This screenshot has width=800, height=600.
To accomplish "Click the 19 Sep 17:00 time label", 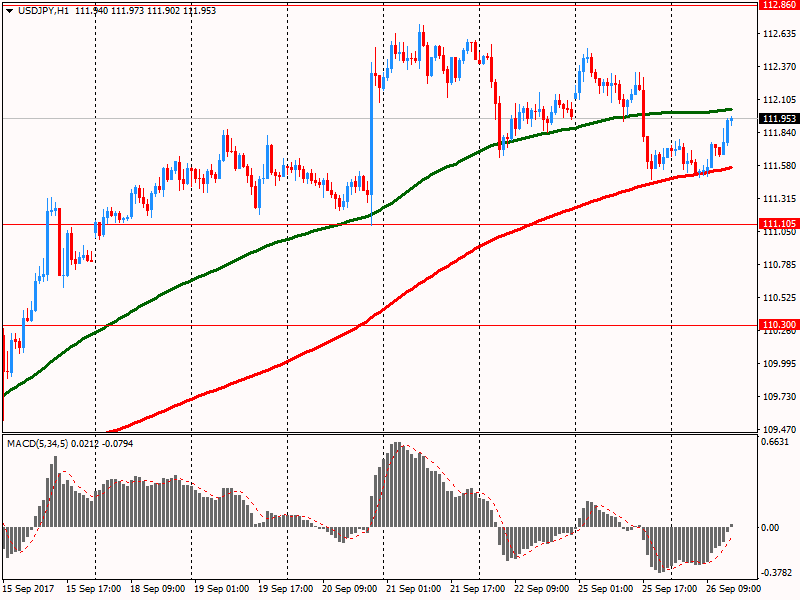I will point(286,589).
